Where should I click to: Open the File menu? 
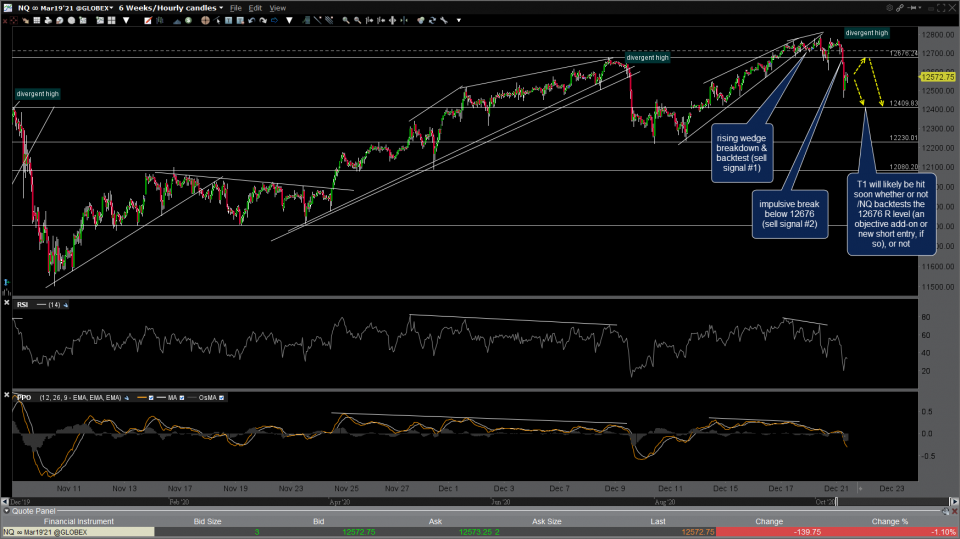tap(235, 8)
